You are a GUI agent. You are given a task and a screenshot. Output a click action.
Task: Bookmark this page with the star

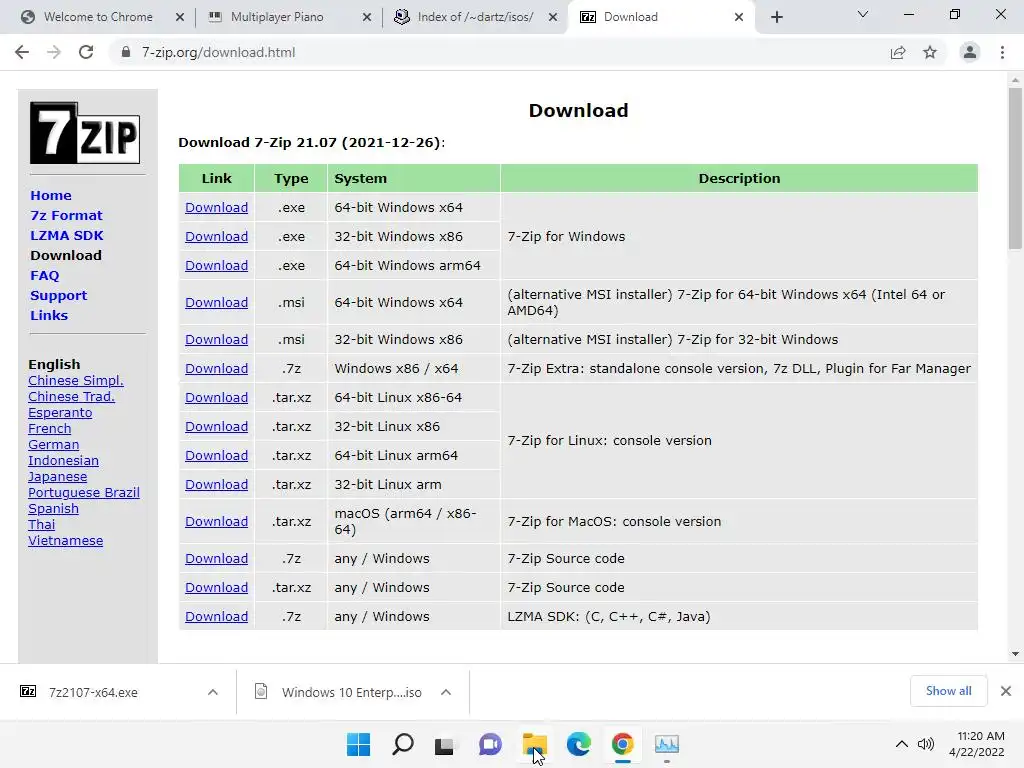930,52
